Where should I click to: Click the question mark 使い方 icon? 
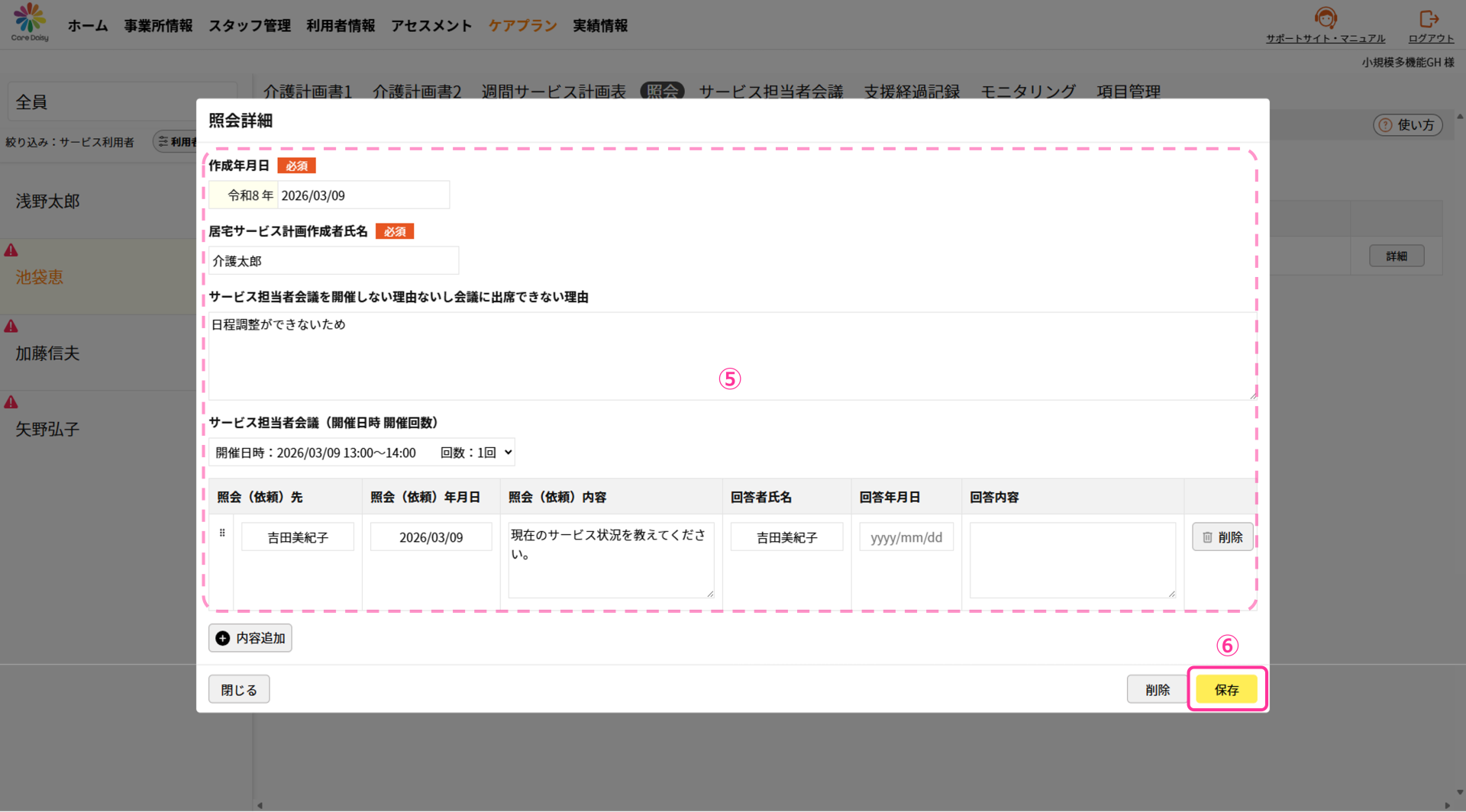pyautogui.click(x=1385, y=125)
